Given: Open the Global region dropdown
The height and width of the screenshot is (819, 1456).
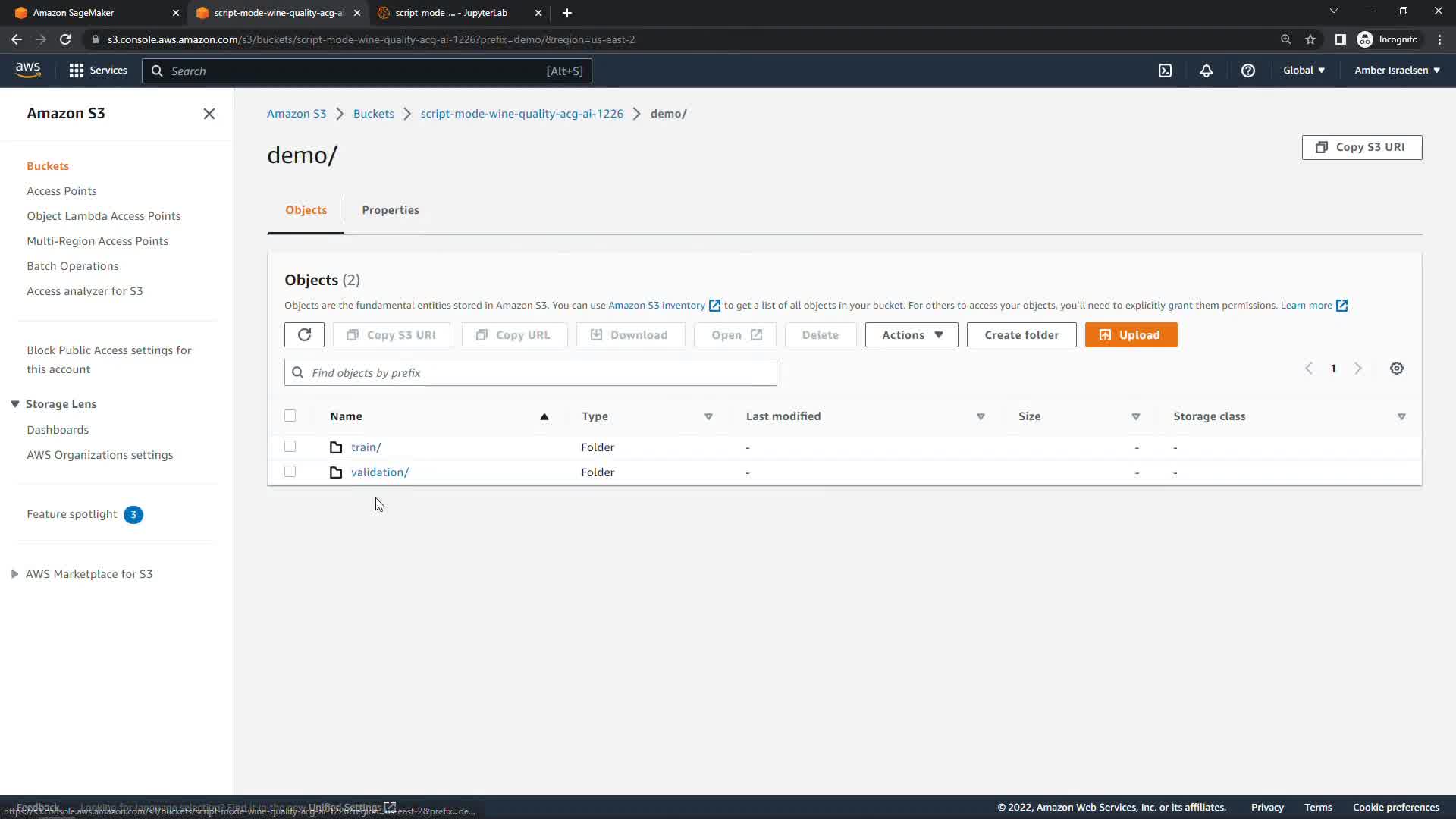Looking at the screenshot, I should tap(1303, 71).
